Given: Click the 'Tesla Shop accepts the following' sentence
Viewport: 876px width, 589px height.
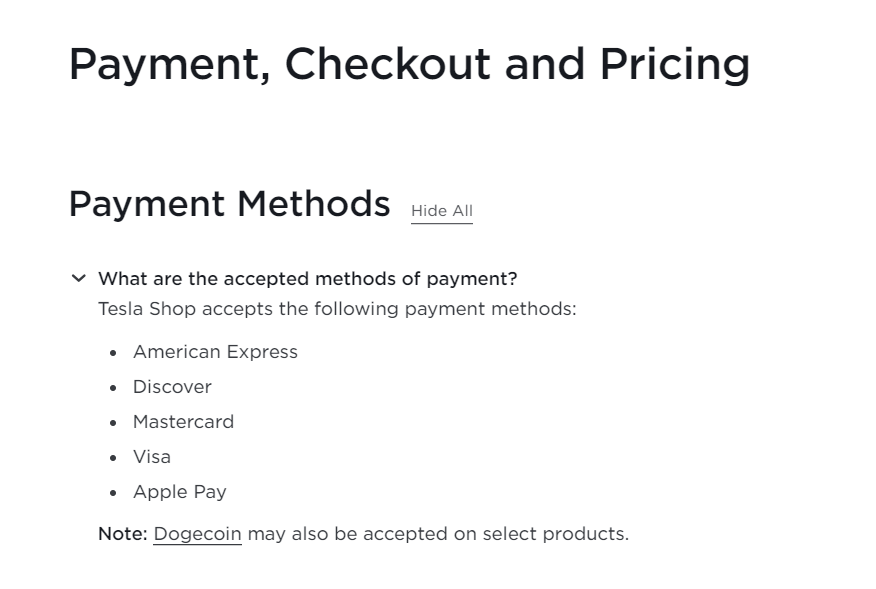Looking at the screenshot, I should (x=337, y=309).
